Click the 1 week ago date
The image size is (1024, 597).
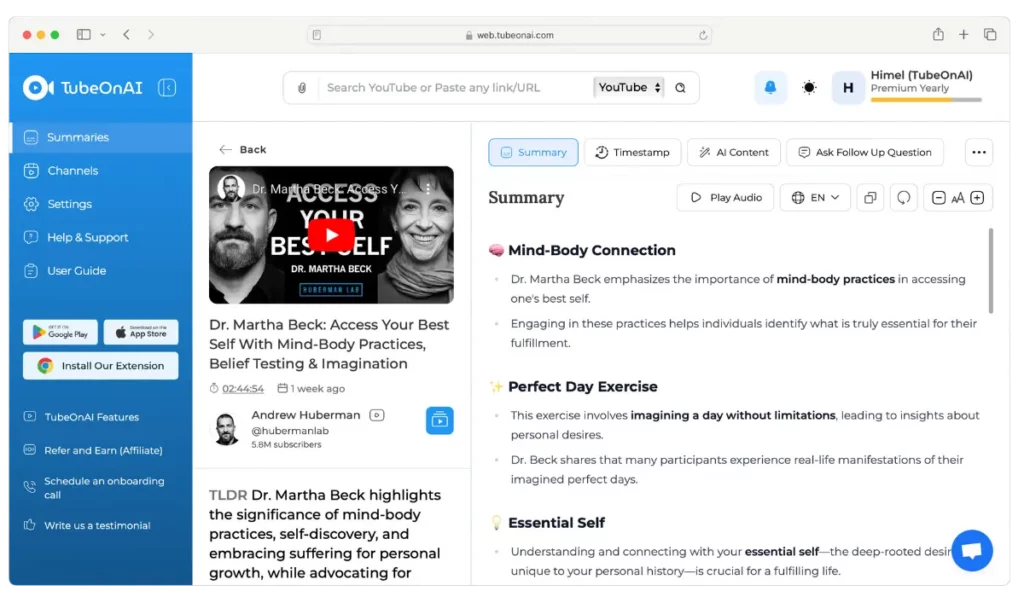(x=311, y=389)
